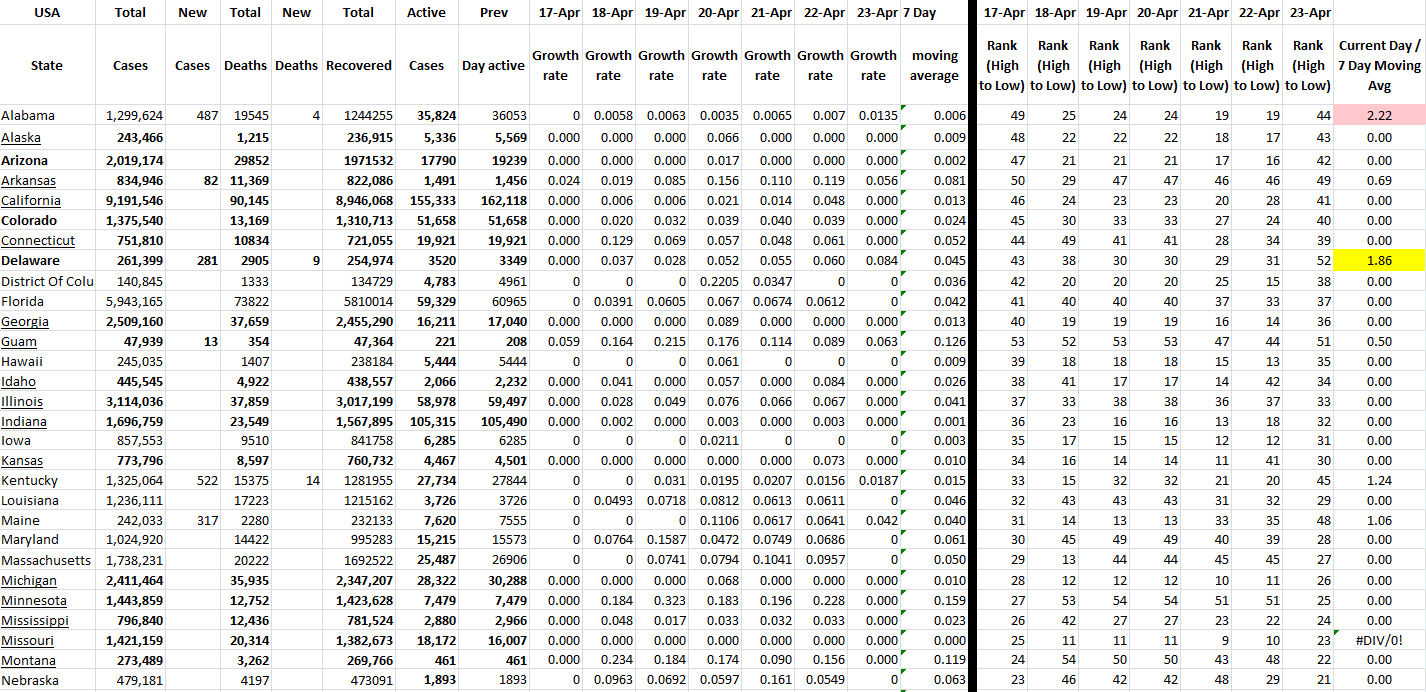Open the Guam link
The image size is (1426, 692).
[19, 341]
